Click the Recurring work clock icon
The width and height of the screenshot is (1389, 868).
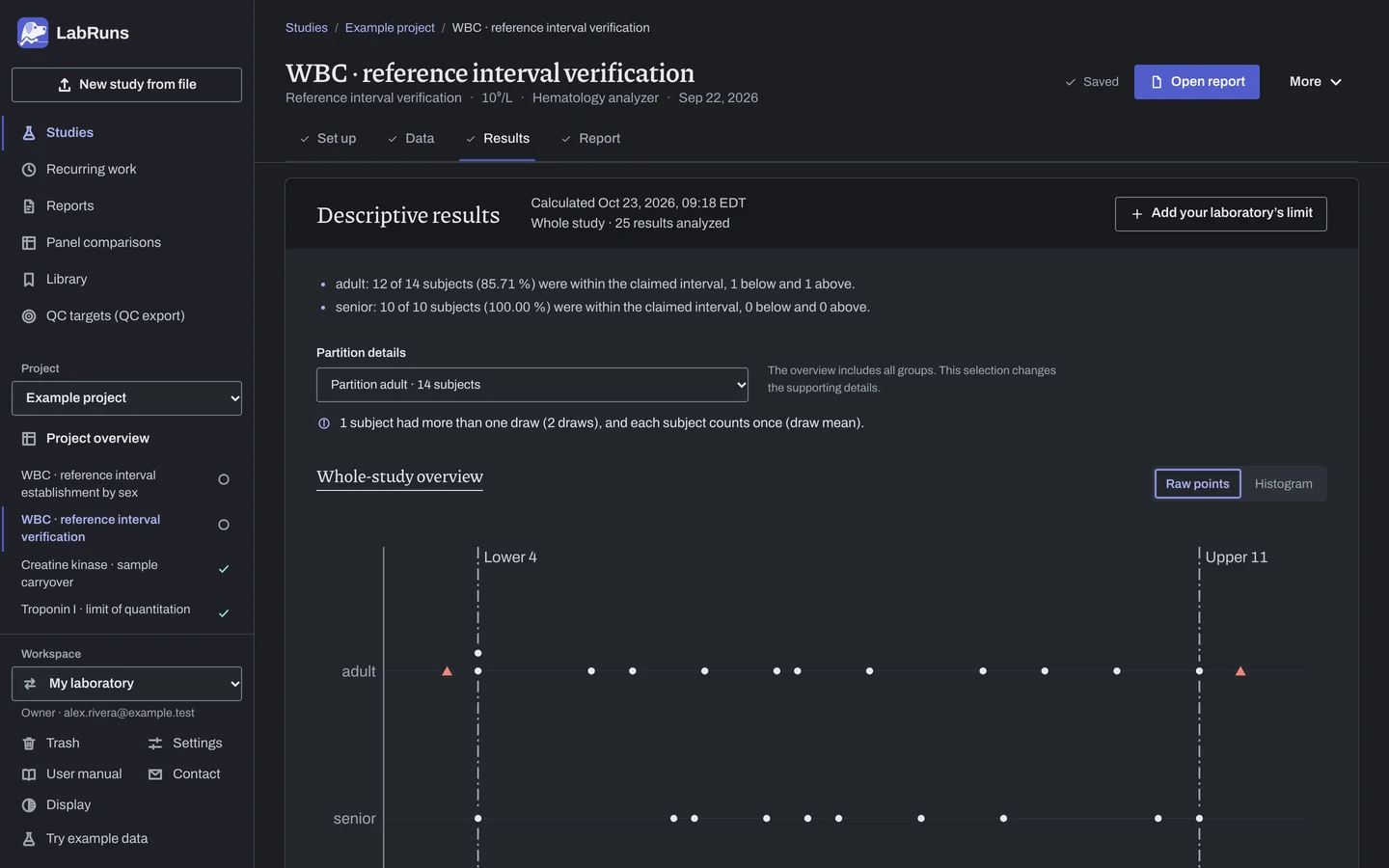[x=29, y=170]
